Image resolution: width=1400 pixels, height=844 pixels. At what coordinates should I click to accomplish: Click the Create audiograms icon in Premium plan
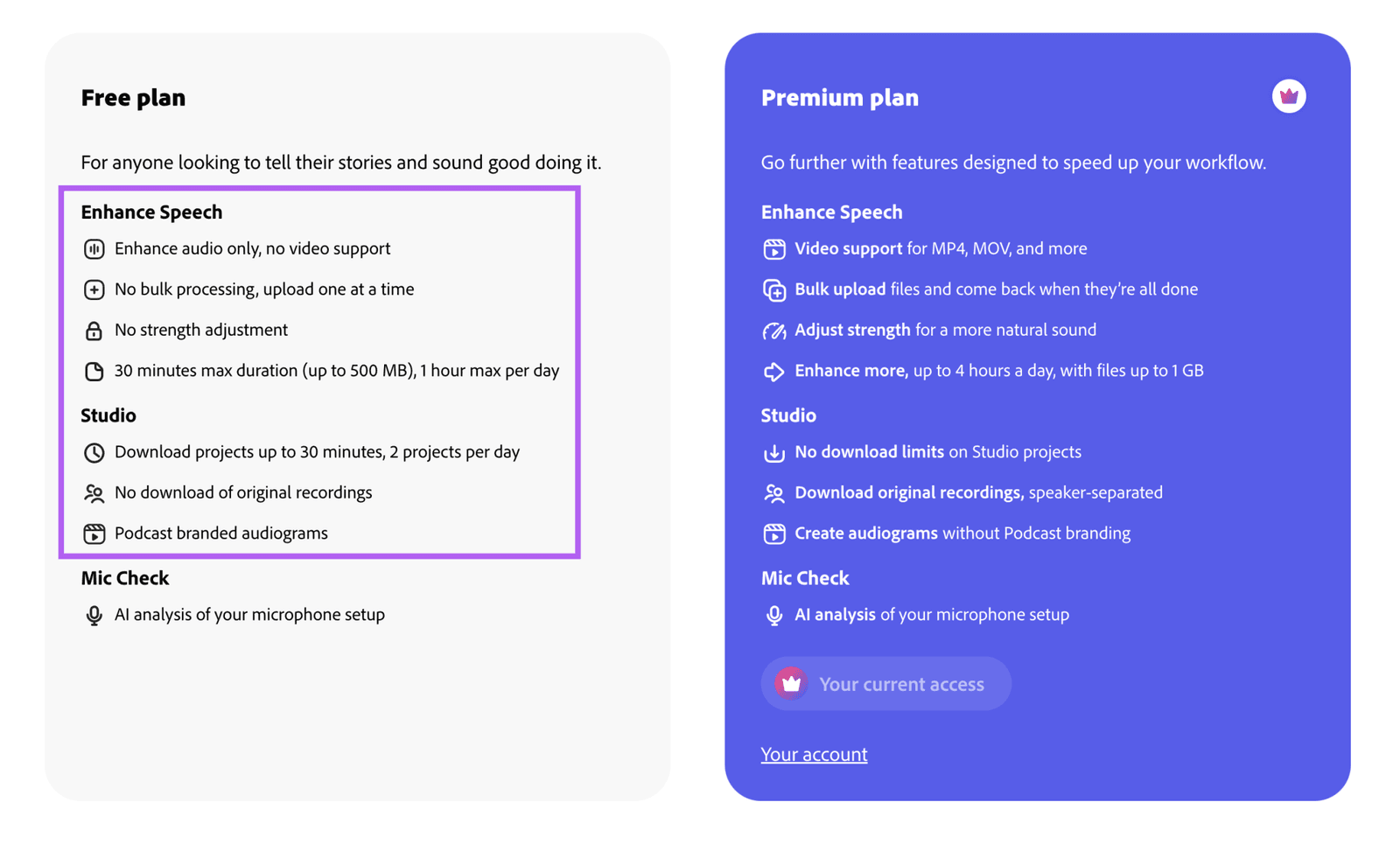click(x=773, y=534)
